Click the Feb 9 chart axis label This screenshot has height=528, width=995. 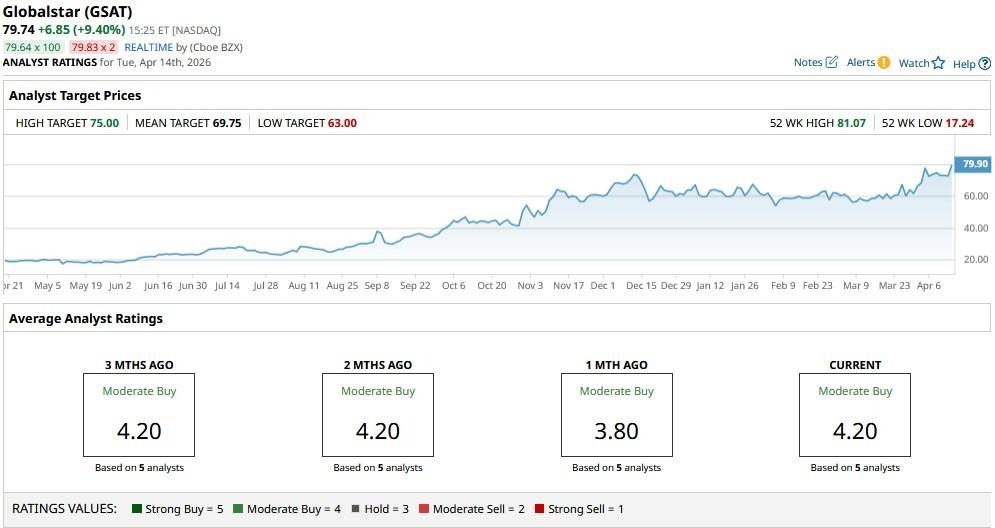[x=783, y=286]
